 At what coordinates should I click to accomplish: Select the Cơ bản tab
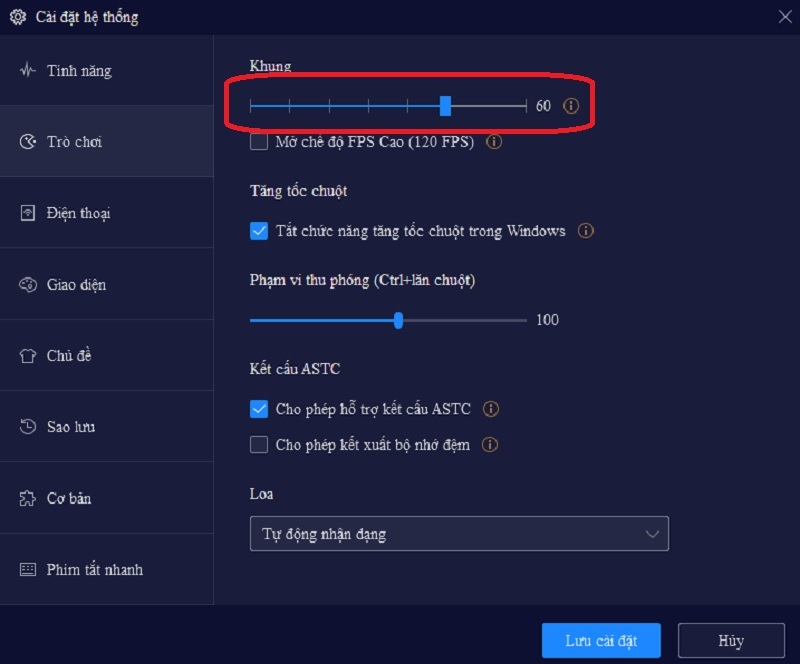(x=107, y=498)
